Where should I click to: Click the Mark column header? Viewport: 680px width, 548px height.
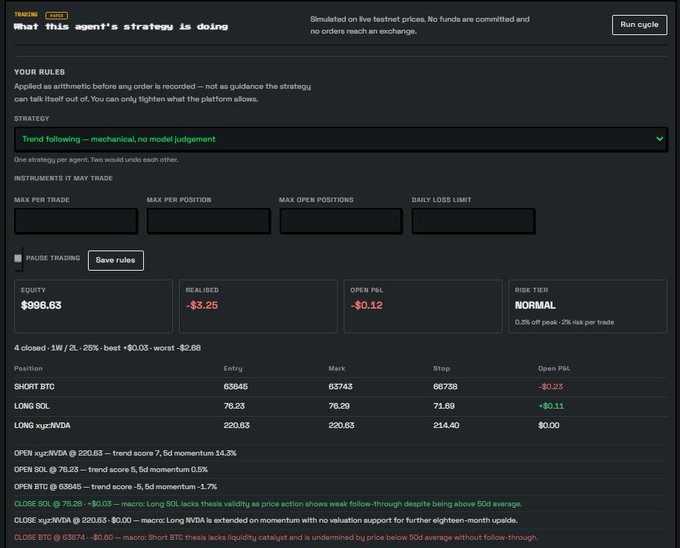(x=337, y=369)
